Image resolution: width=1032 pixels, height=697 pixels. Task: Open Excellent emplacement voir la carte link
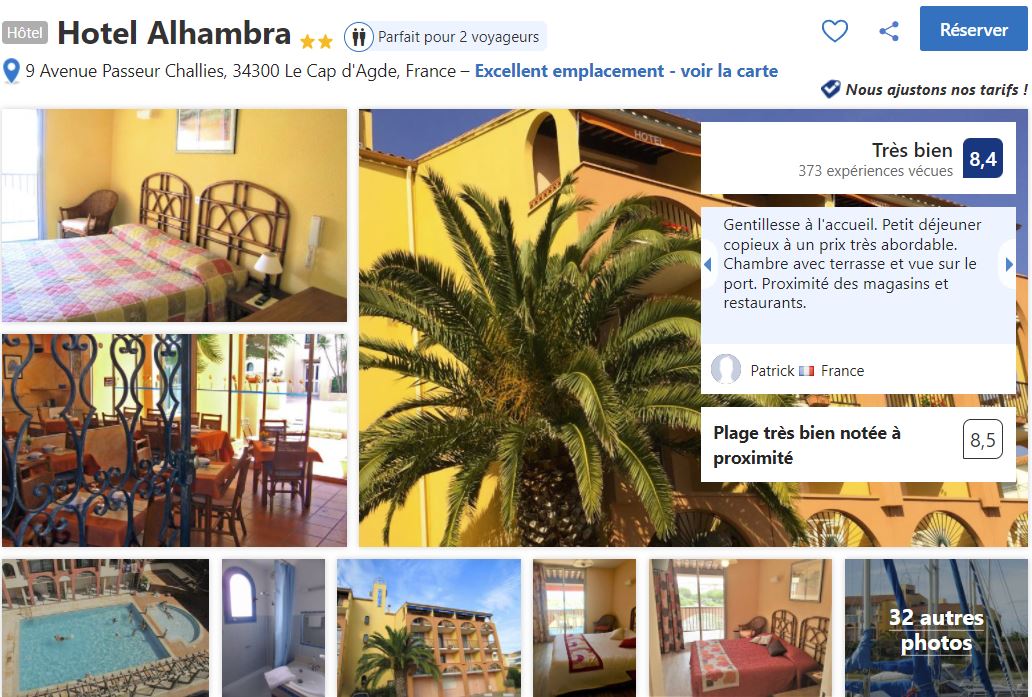(x=626, y=71)
